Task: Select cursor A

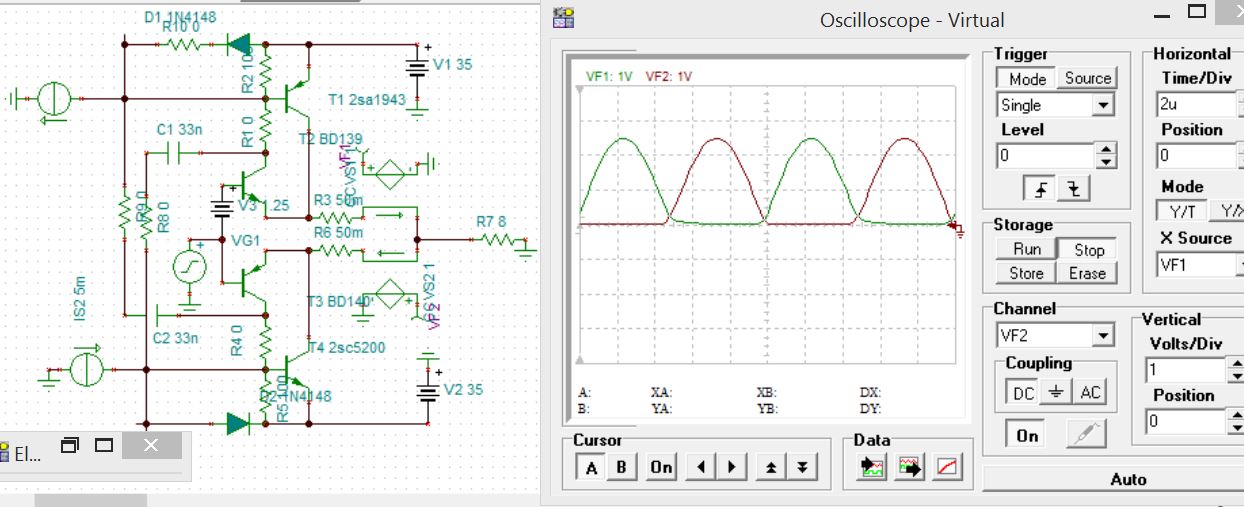Action: click(x=592, y=467)
